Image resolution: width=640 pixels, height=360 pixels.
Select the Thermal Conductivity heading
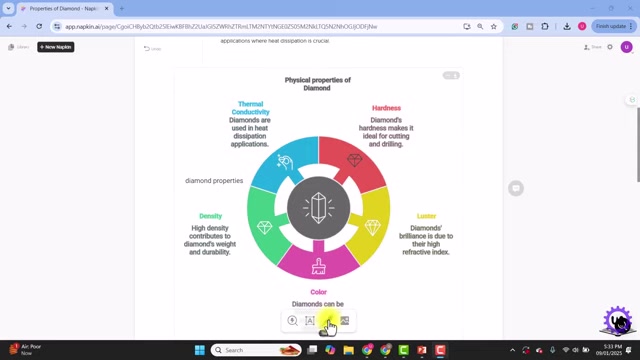click(x=250, y=108)
